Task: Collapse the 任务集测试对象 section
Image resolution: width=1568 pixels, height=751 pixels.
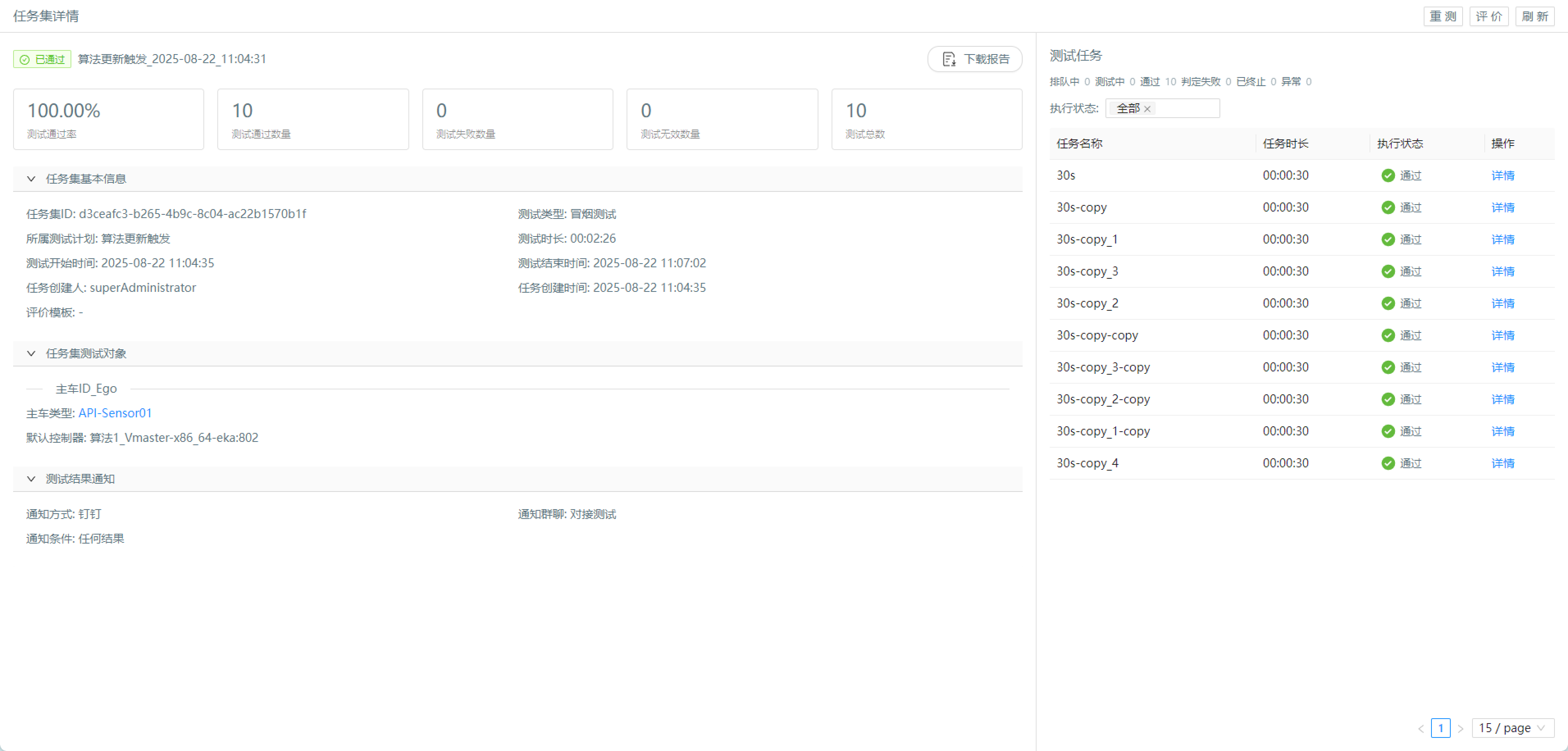Action: click(31, 354)
